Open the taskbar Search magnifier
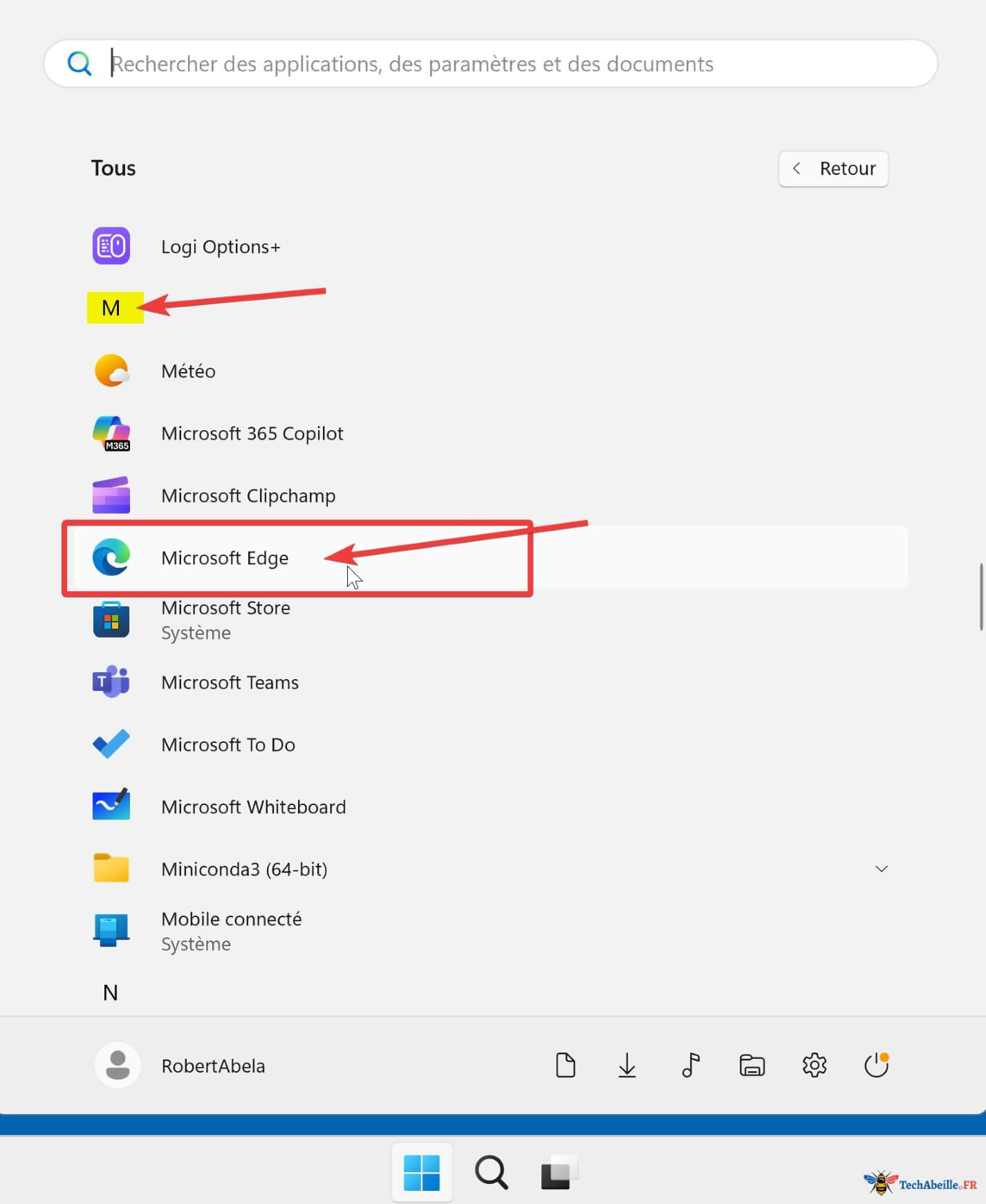Viewport: 986px width, 1204px height. tap(492, 1172)
